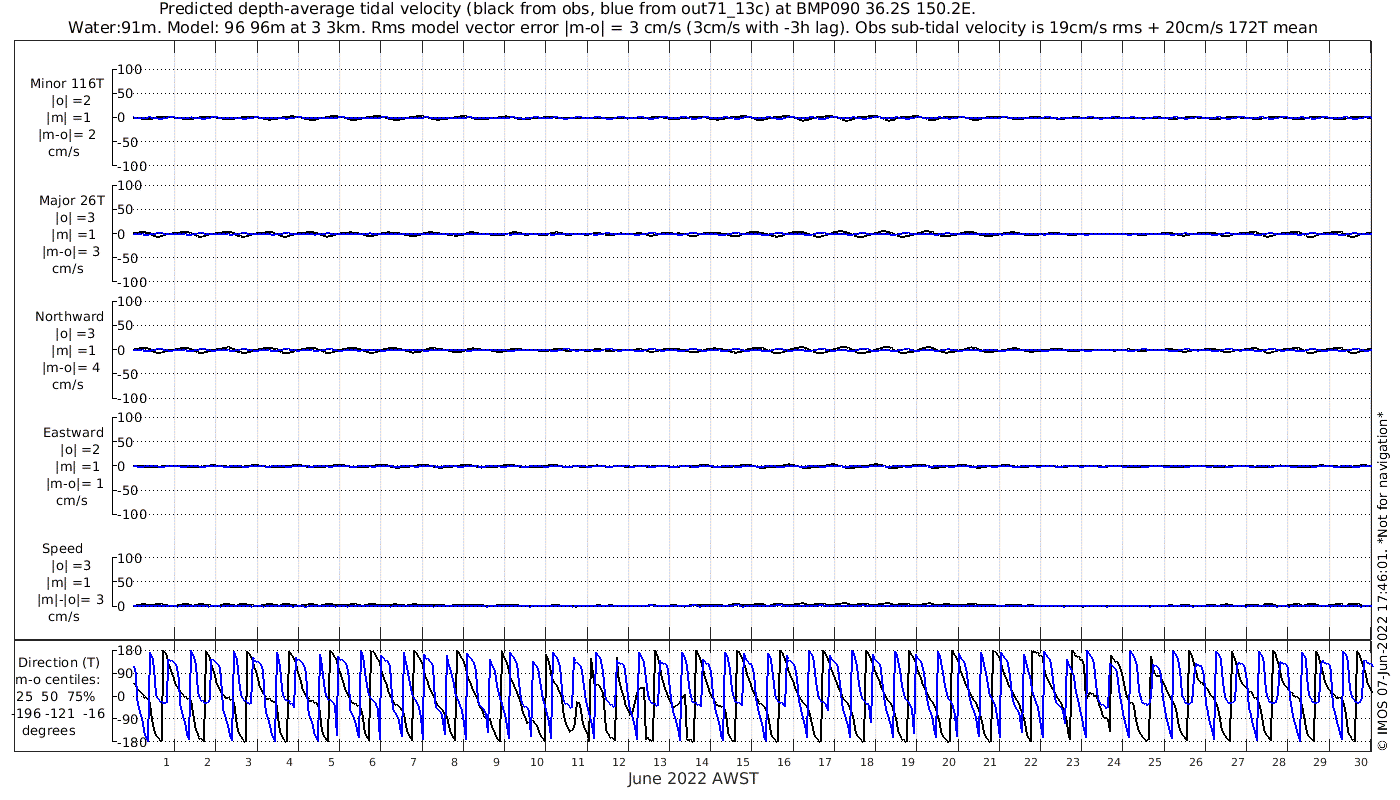
Task: Click "|o| =2" in the Minor 116T label
Action: tap(71, 101)
